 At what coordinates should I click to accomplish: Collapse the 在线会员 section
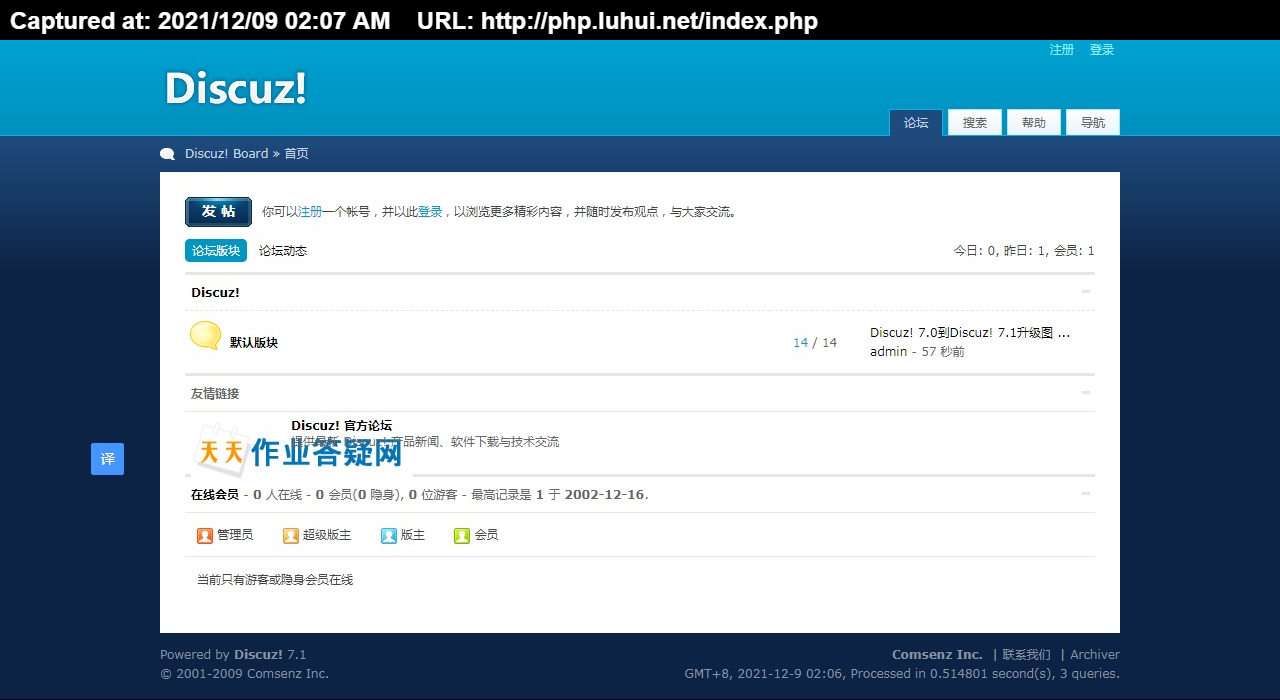pos(1086,494)
